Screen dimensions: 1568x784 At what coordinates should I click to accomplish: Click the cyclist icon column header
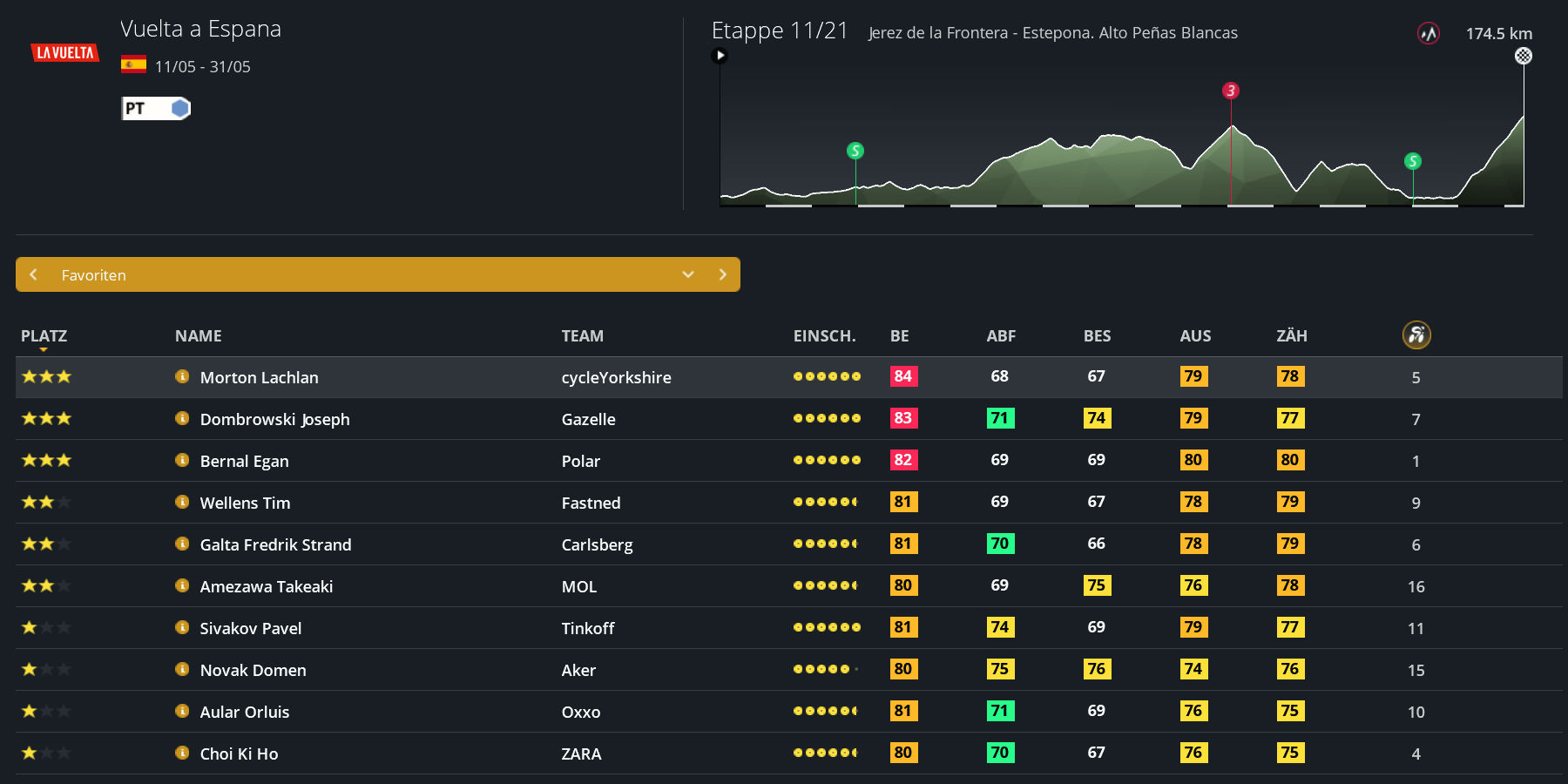[1416, 335]
